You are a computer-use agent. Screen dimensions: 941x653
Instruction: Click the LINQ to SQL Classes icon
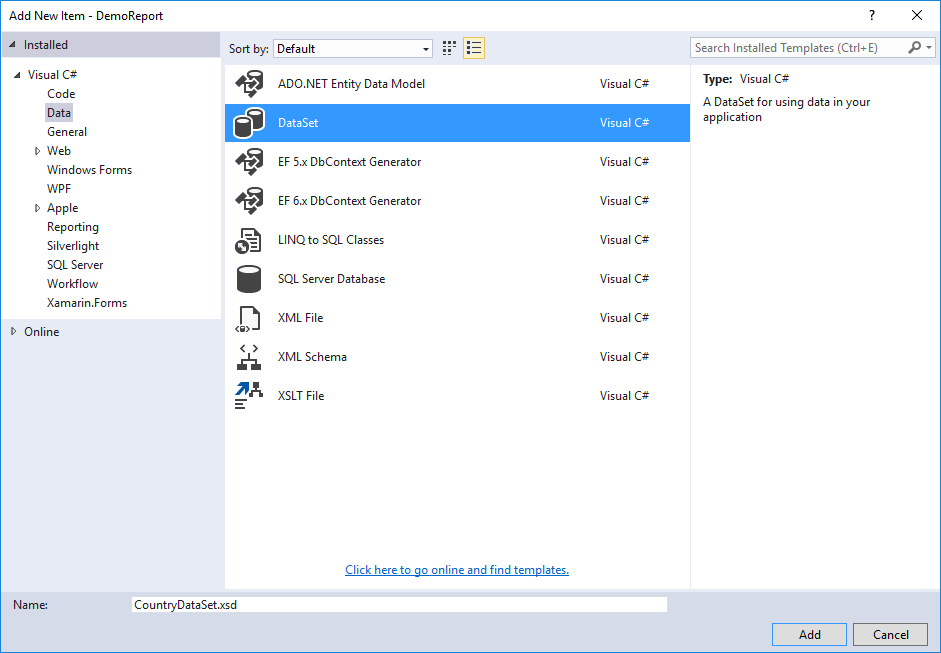(x=249, y=240)
